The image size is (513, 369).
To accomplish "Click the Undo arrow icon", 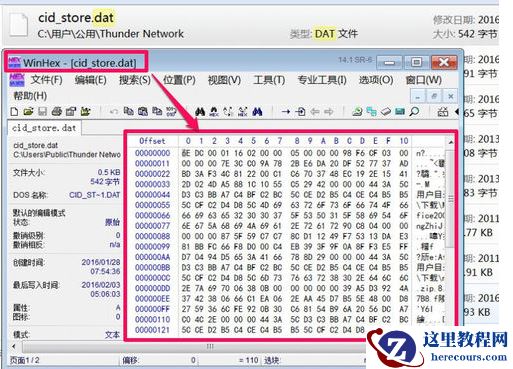I will (x=114, y=112).
